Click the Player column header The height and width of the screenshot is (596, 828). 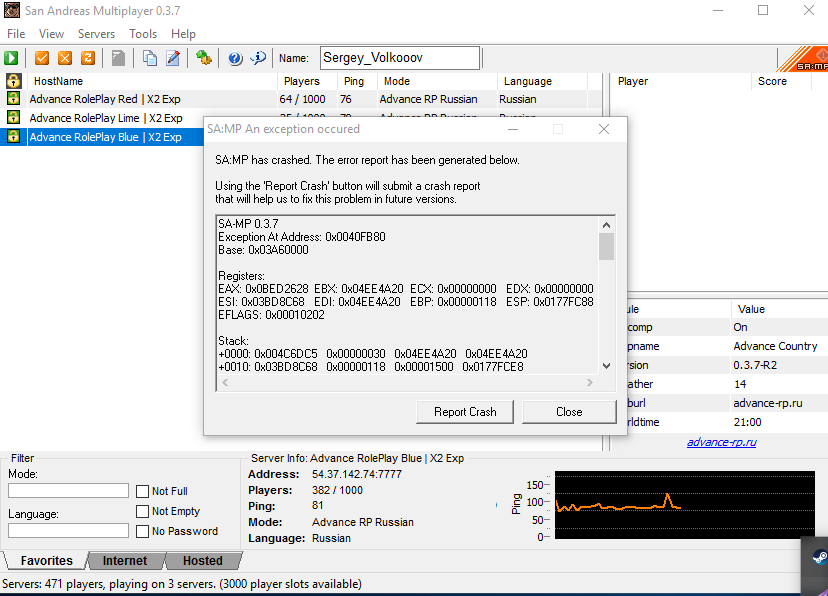coord(681,81)
